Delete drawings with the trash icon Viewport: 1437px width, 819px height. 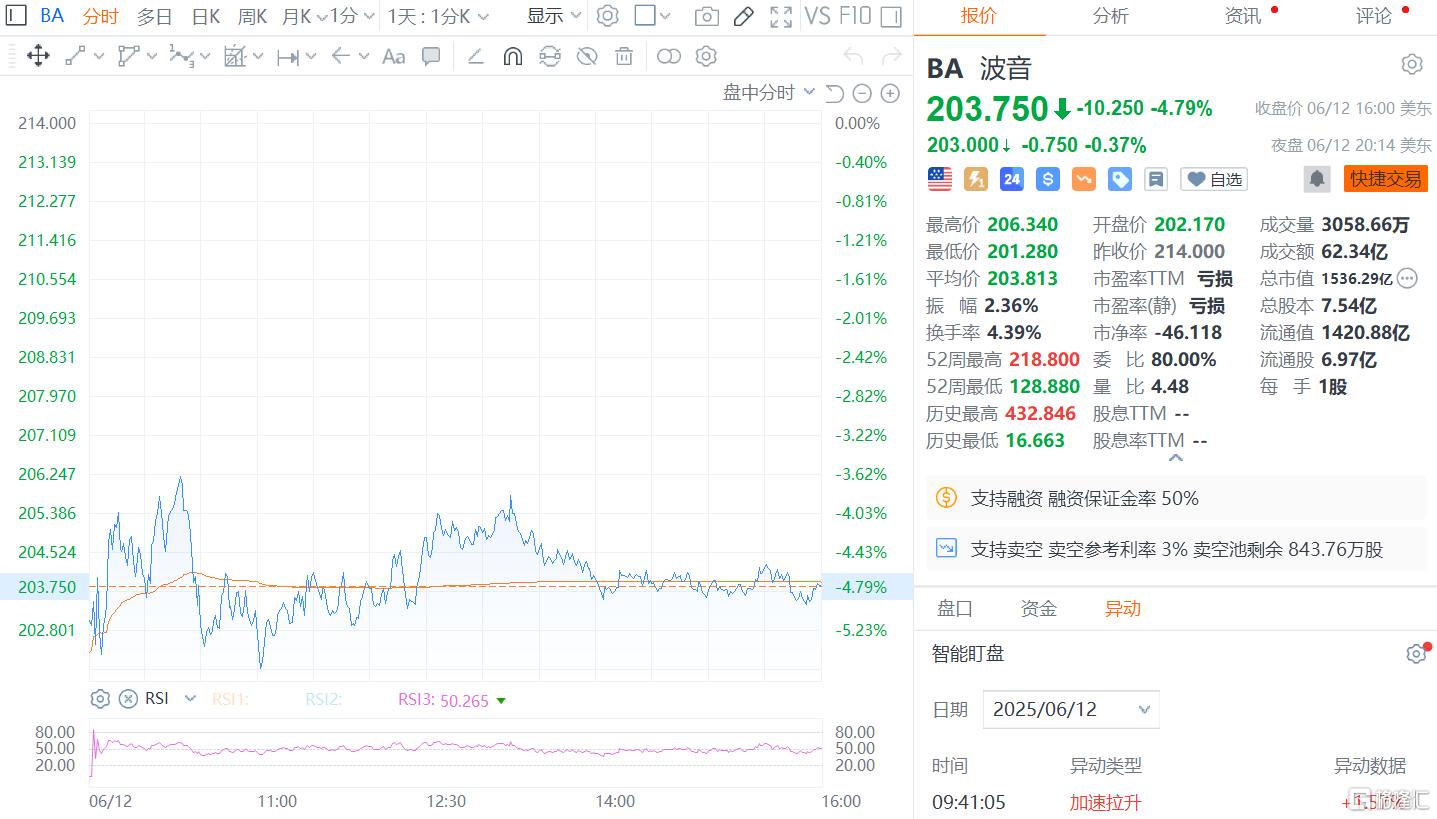pos(624,56)
